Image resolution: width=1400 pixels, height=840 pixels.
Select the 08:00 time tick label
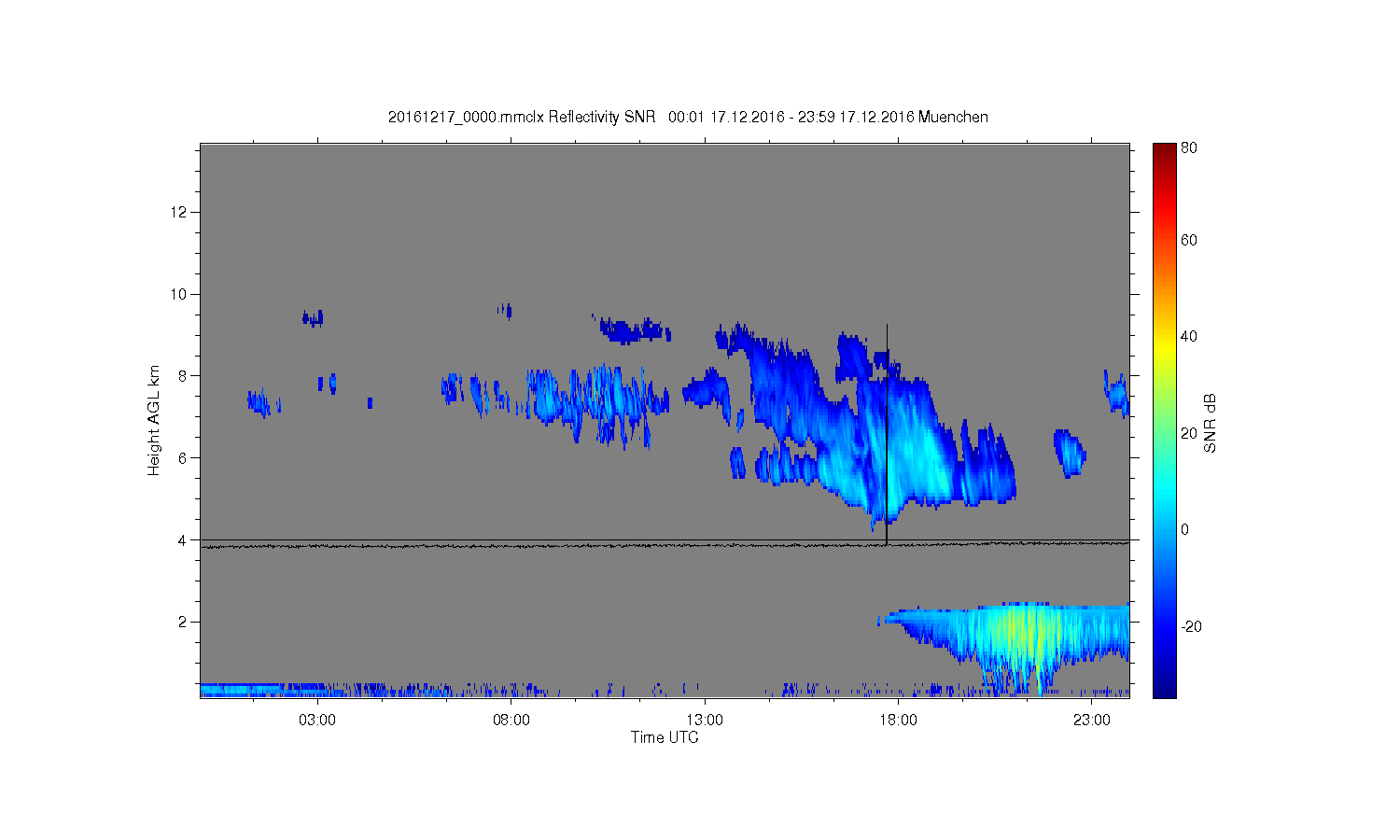pos(511,721)
